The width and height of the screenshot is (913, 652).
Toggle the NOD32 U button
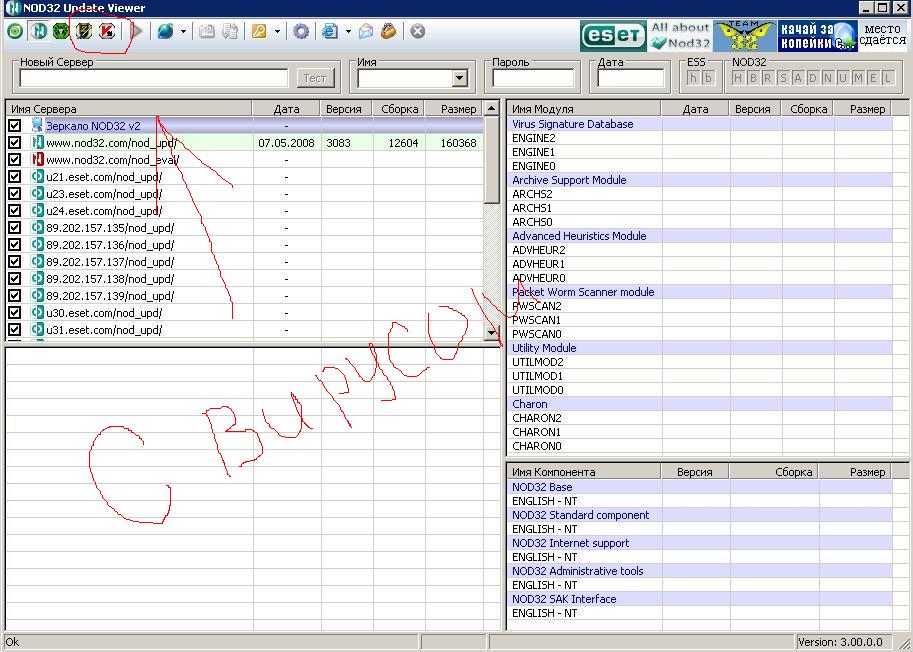843,77
